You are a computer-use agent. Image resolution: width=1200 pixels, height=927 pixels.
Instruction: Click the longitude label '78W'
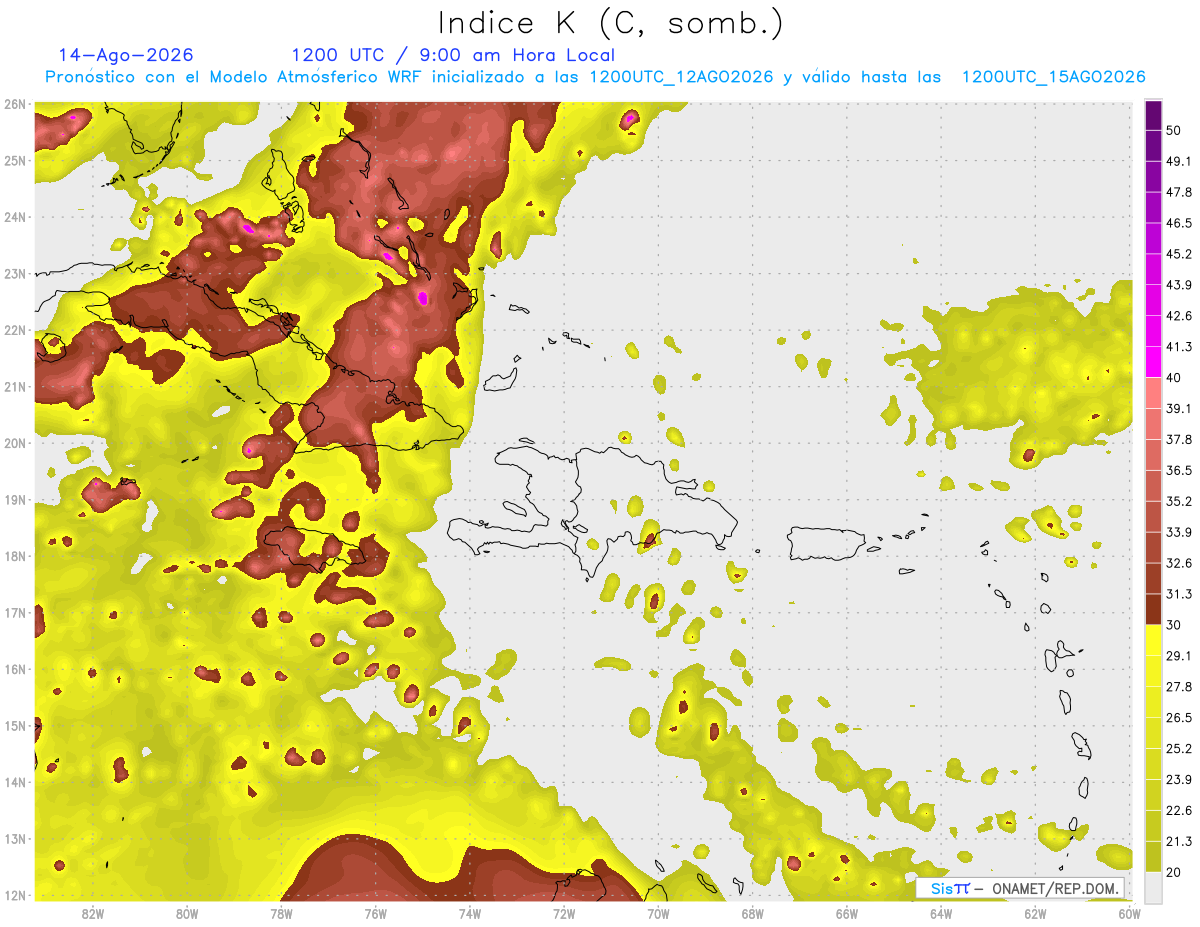tap(281, 913)
